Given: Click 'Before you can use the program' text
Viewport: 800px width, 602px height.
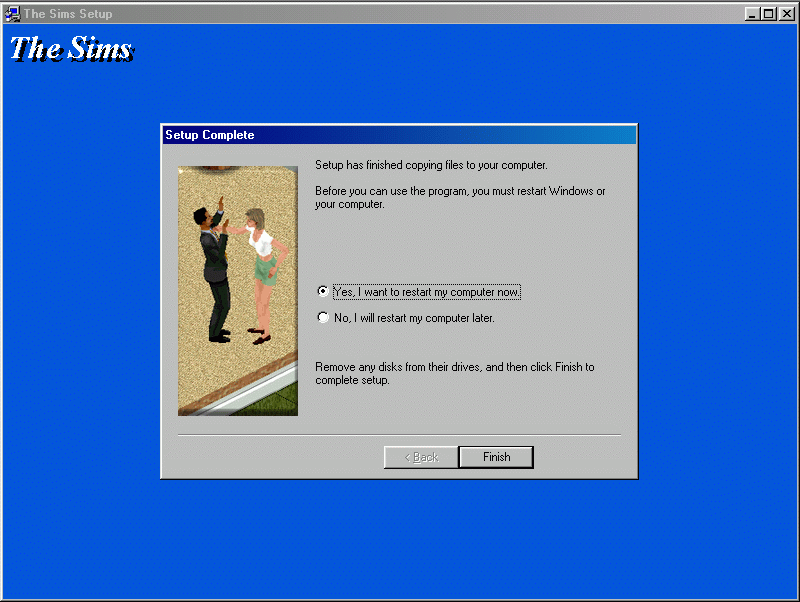Looking at the screenshot, I should click(460, 197).
